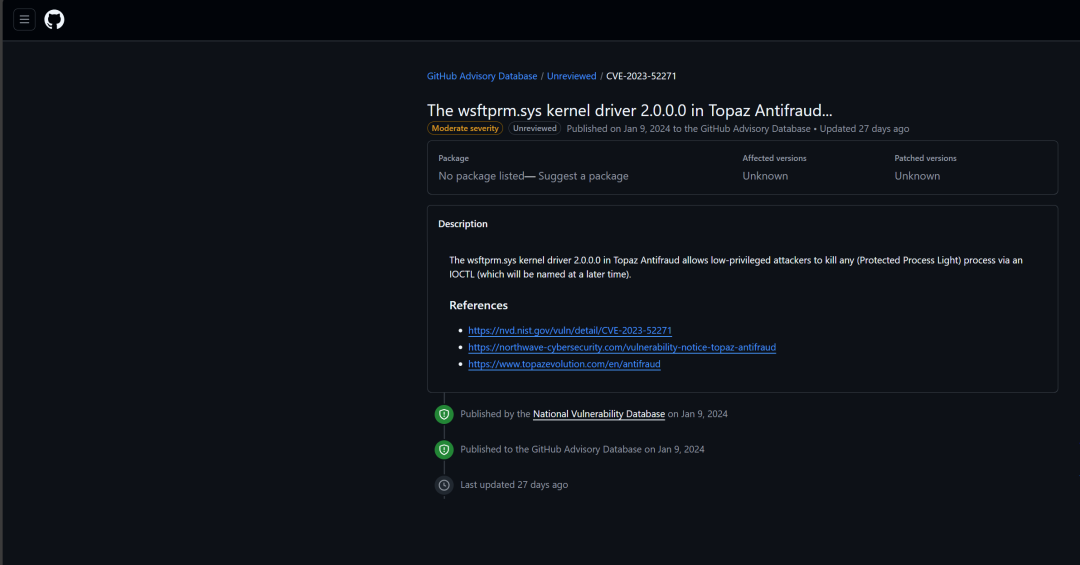
Task: Click the Affected versions label
Action: pos(774,158)
